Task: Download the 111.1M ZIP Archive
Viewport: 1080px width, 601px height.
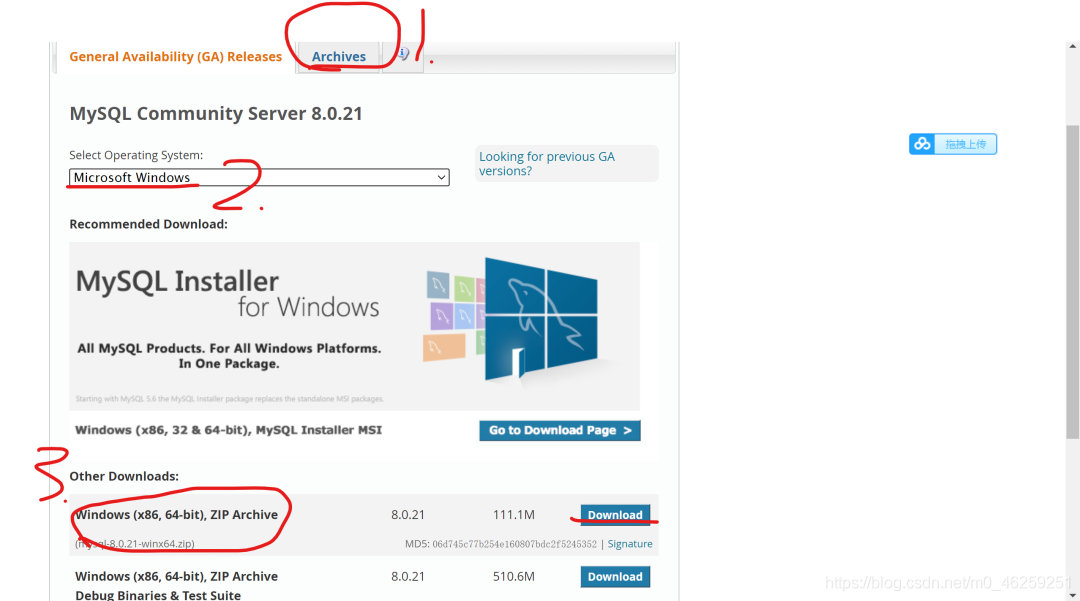Action: coord(615,515)
